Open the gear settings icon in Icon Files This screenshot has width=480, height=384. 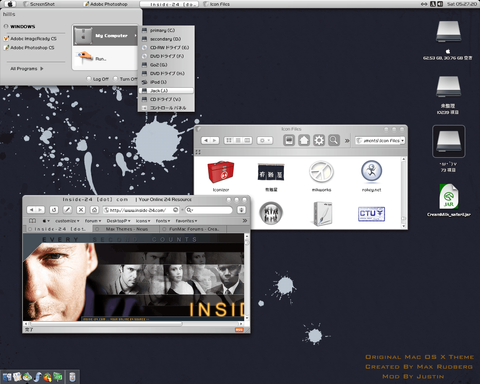(319, 140)
